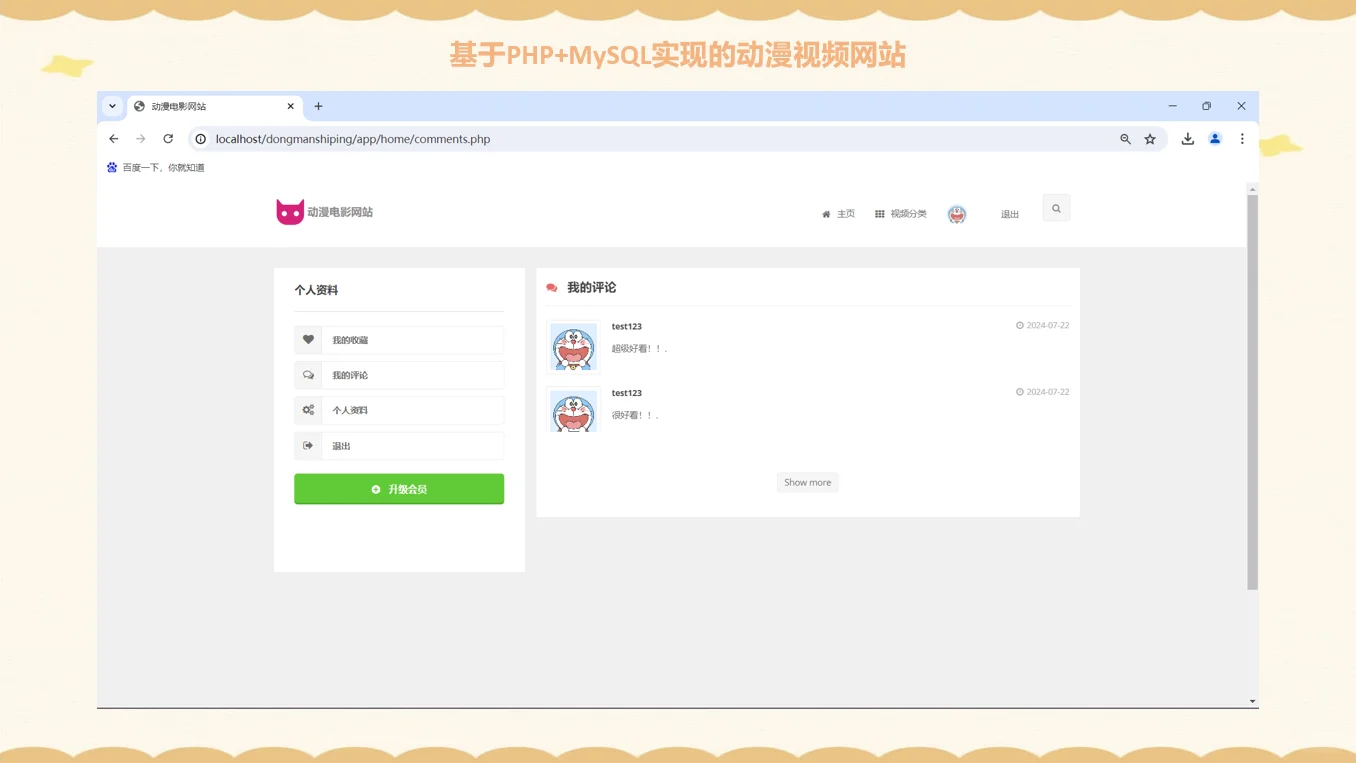Click the logout arrow icon beside 退出
The width and height of the screenshot is (1356, 763).
coord(308,445)
